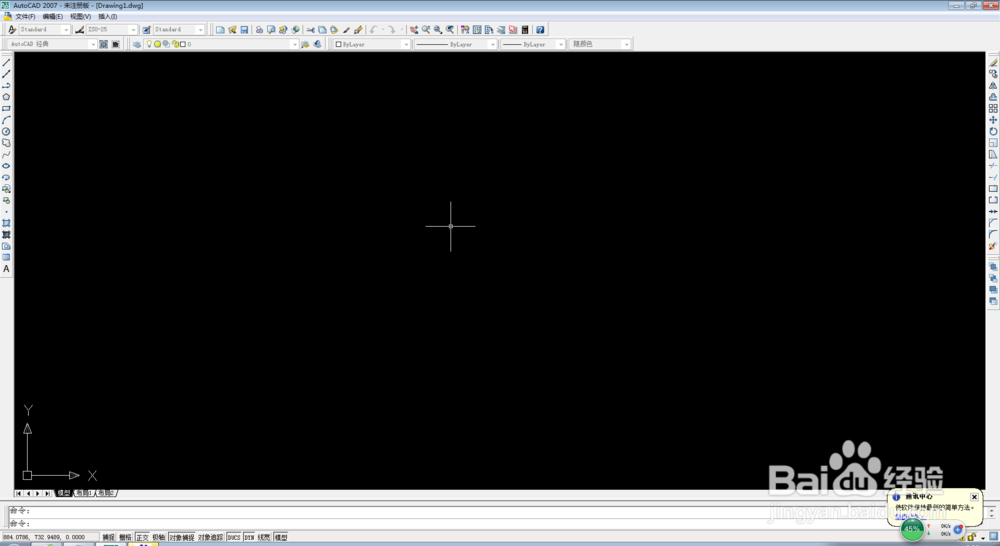The image size is (1000, 546).
Task: Switch to the 布局1 layout tab
Action: coord(84,493)
